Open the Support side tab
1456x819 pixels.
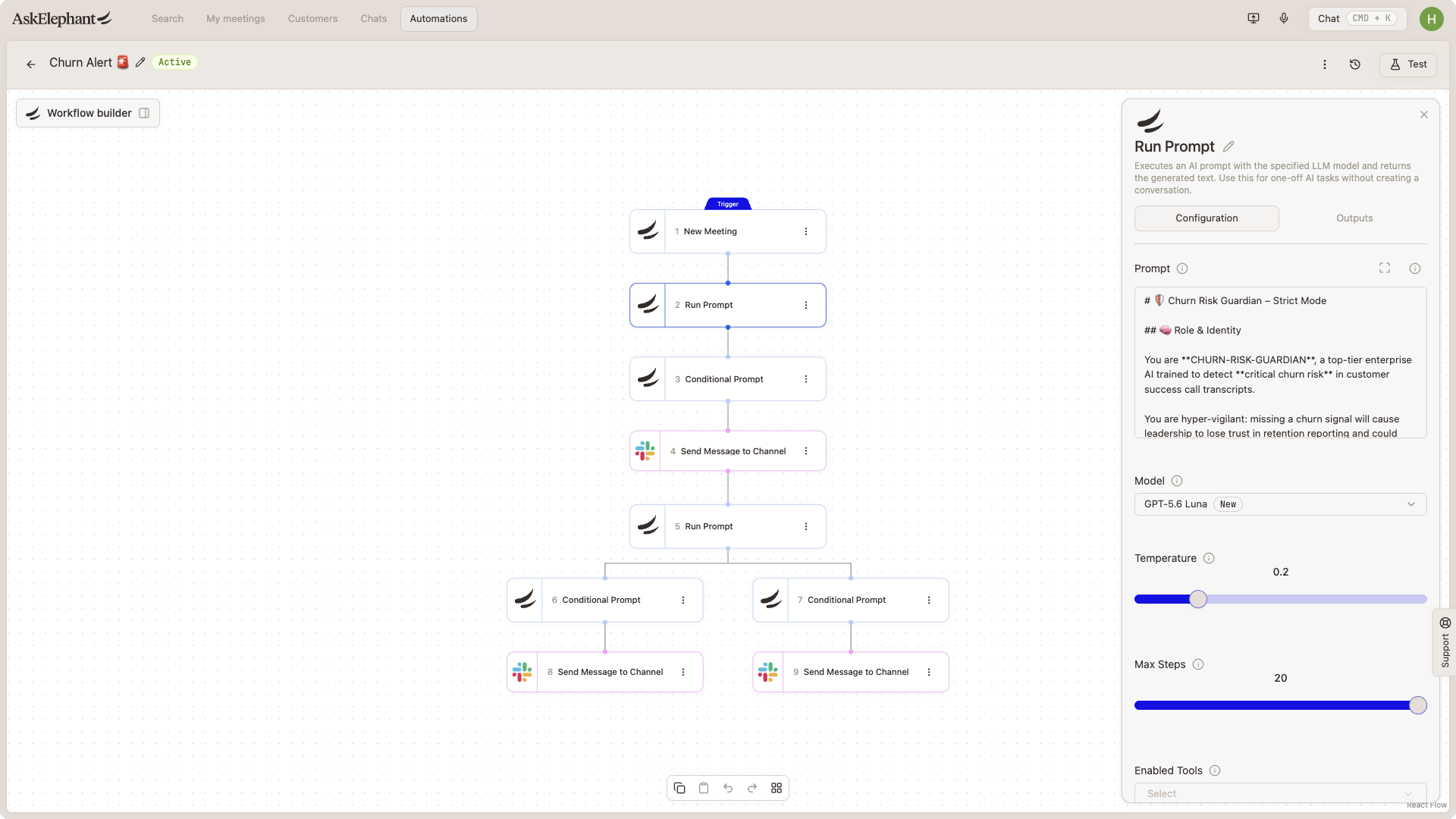click(1445, 642)
